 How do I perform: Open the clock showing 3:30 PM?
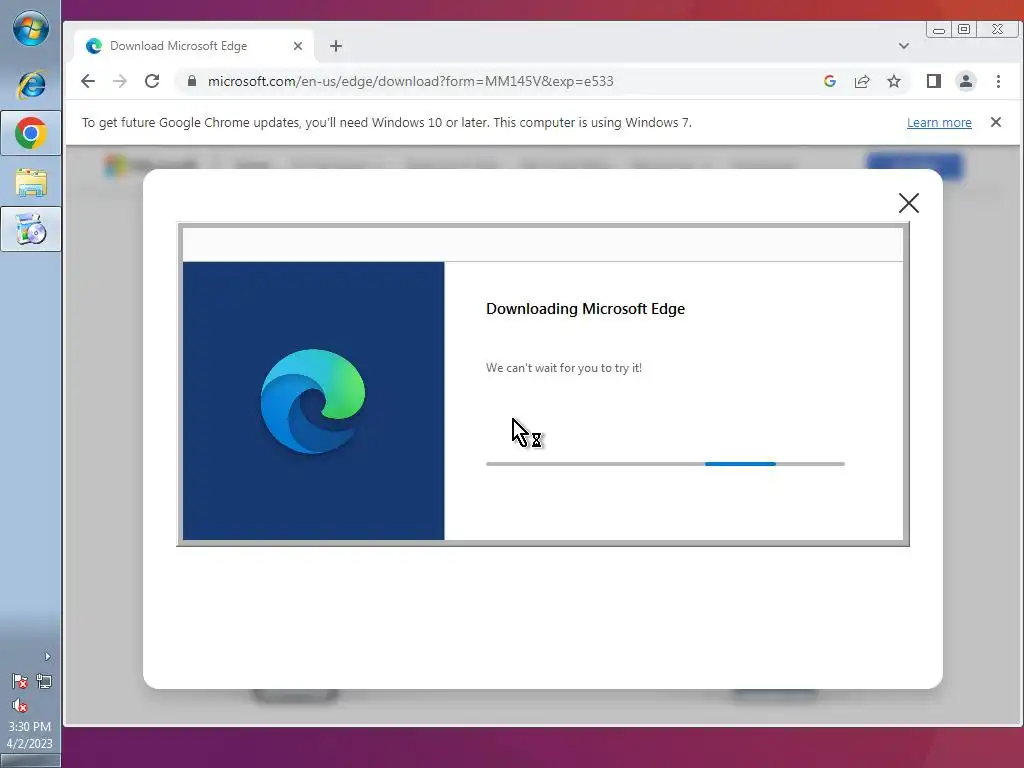[29, 726]
